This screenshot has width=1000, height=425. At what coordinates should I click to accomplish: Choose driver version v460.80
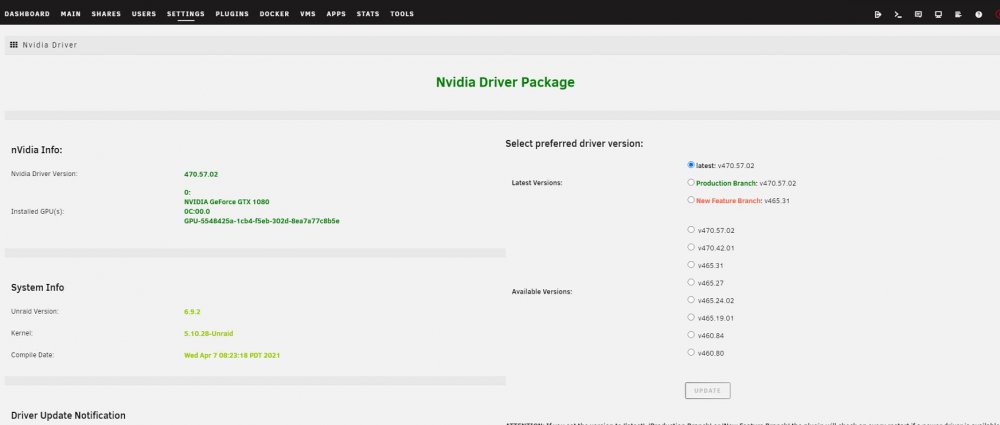tap(691, 352)
